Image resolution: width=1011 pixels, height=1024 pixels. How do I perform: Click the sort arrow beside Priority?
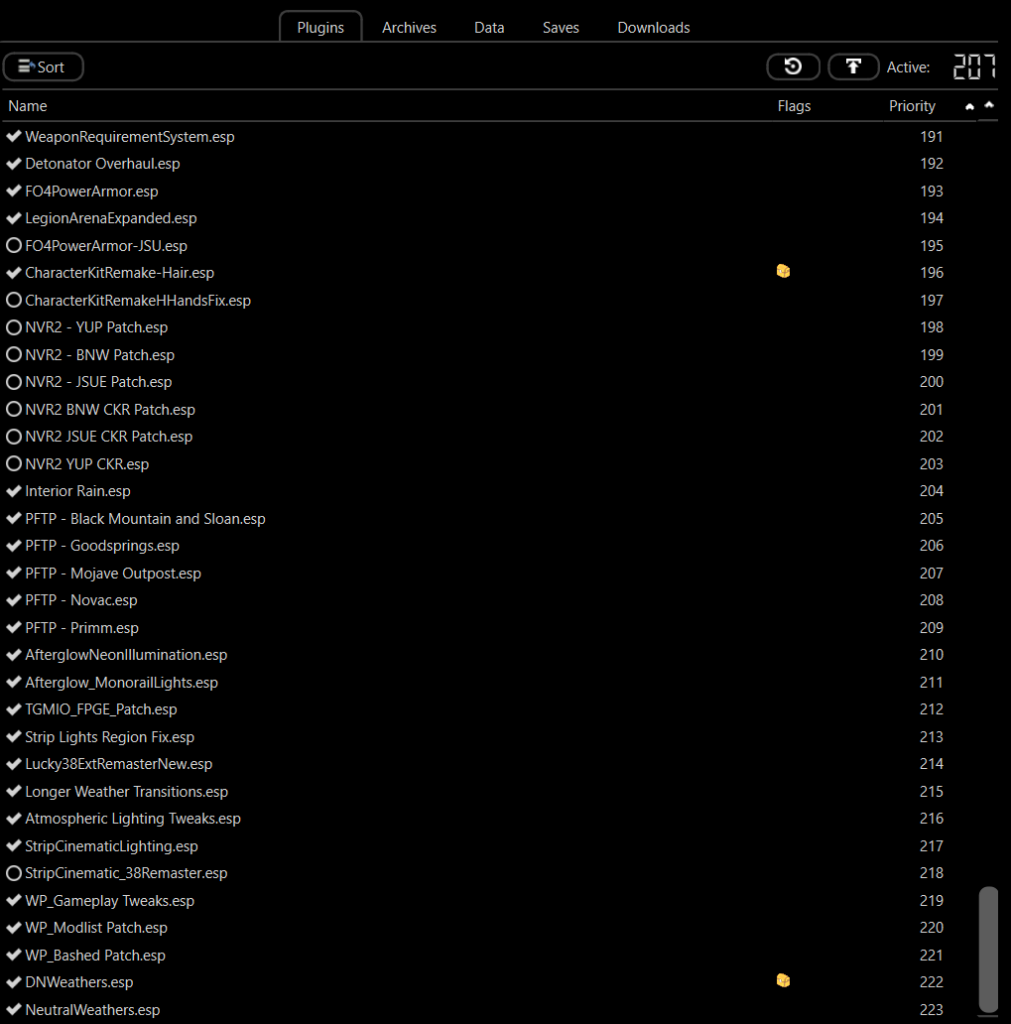[969, 106]
